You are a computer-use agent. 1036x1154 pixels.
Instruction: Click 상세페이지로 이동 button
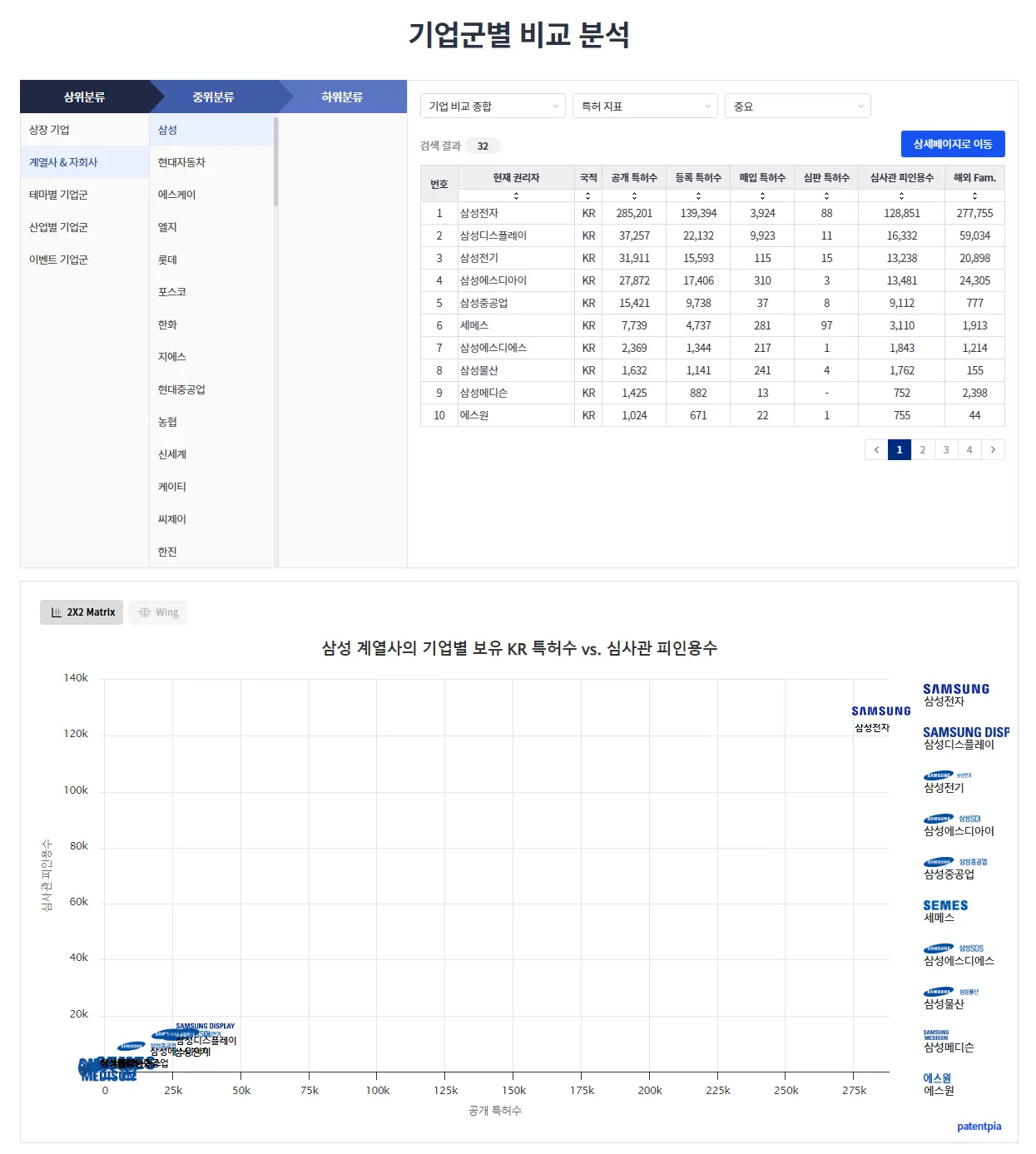(x=953, y=144)
